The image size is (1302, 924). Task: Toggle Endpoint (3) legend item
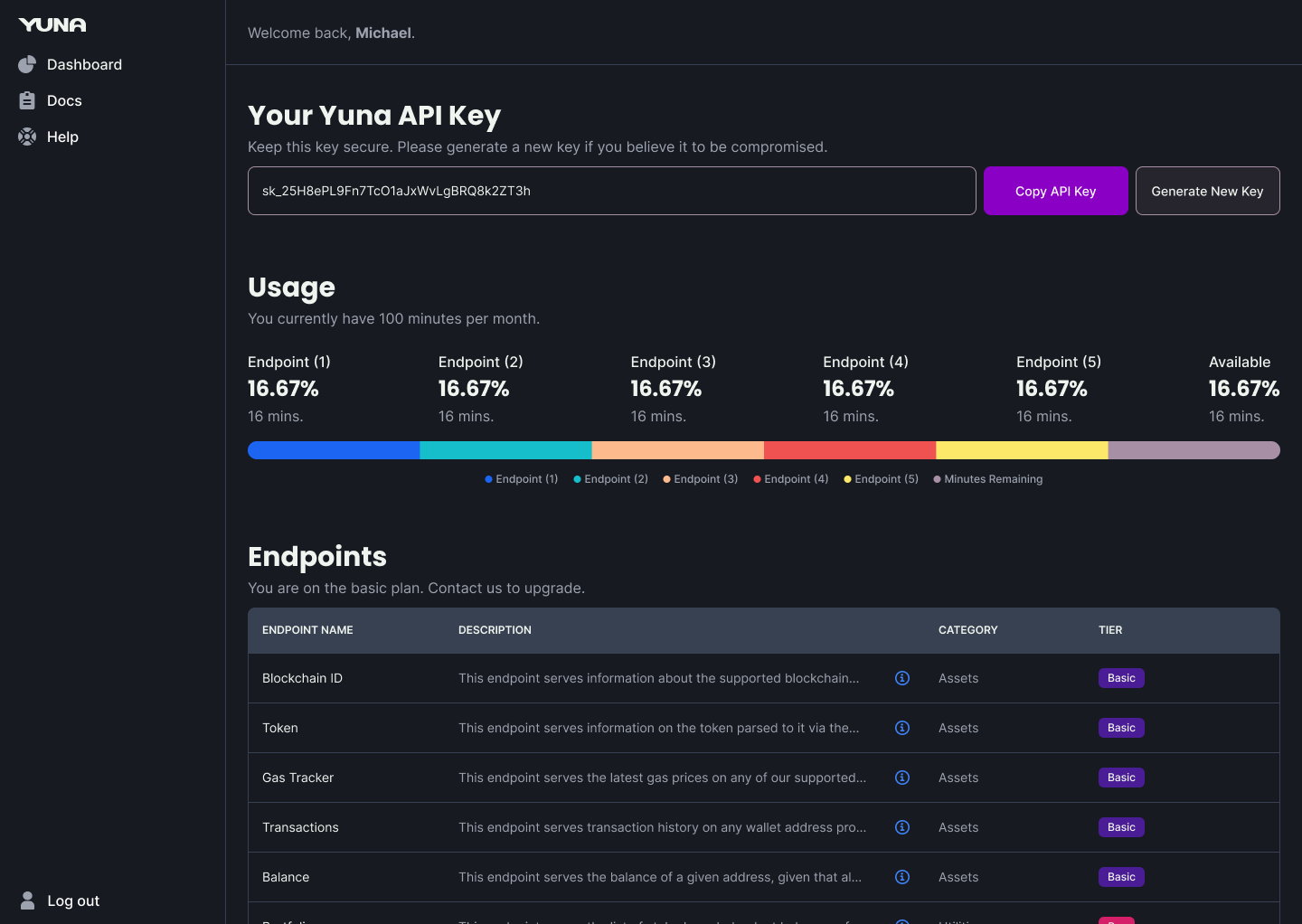[701, 479]
